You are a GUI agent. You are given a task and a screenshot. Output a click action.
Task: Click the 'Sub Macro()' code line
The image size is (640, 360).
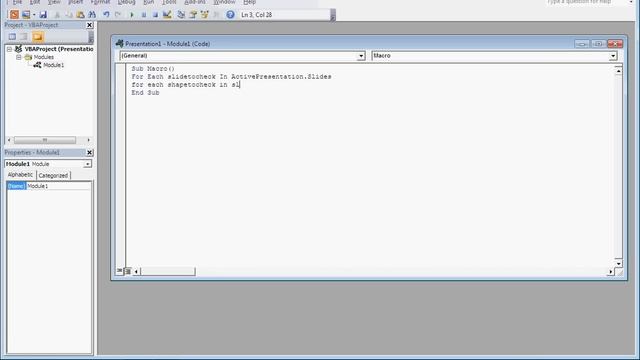[153, 69]
